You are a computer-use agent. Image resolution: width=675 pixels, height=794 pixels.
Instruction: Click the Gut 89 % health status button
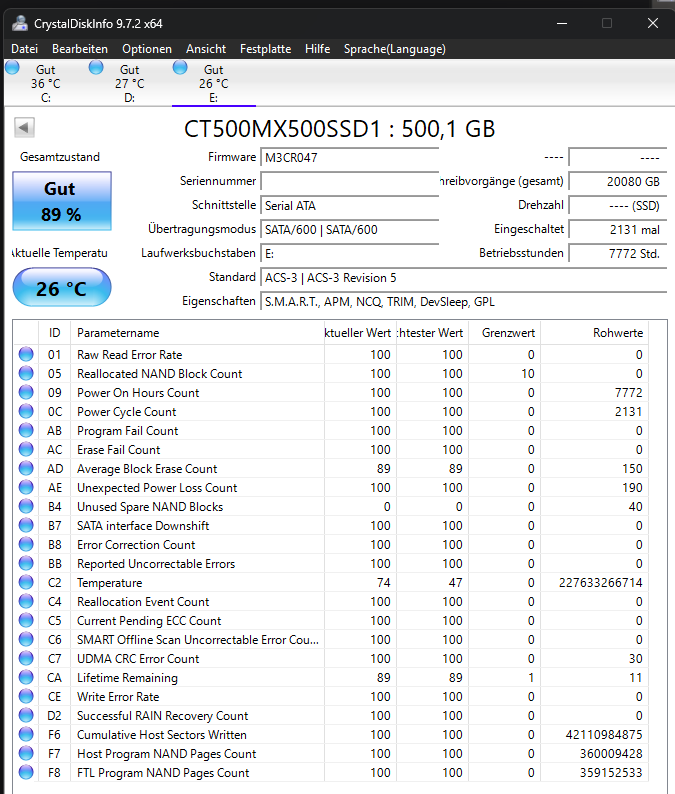pyautogui.click(x=62, y=201)
